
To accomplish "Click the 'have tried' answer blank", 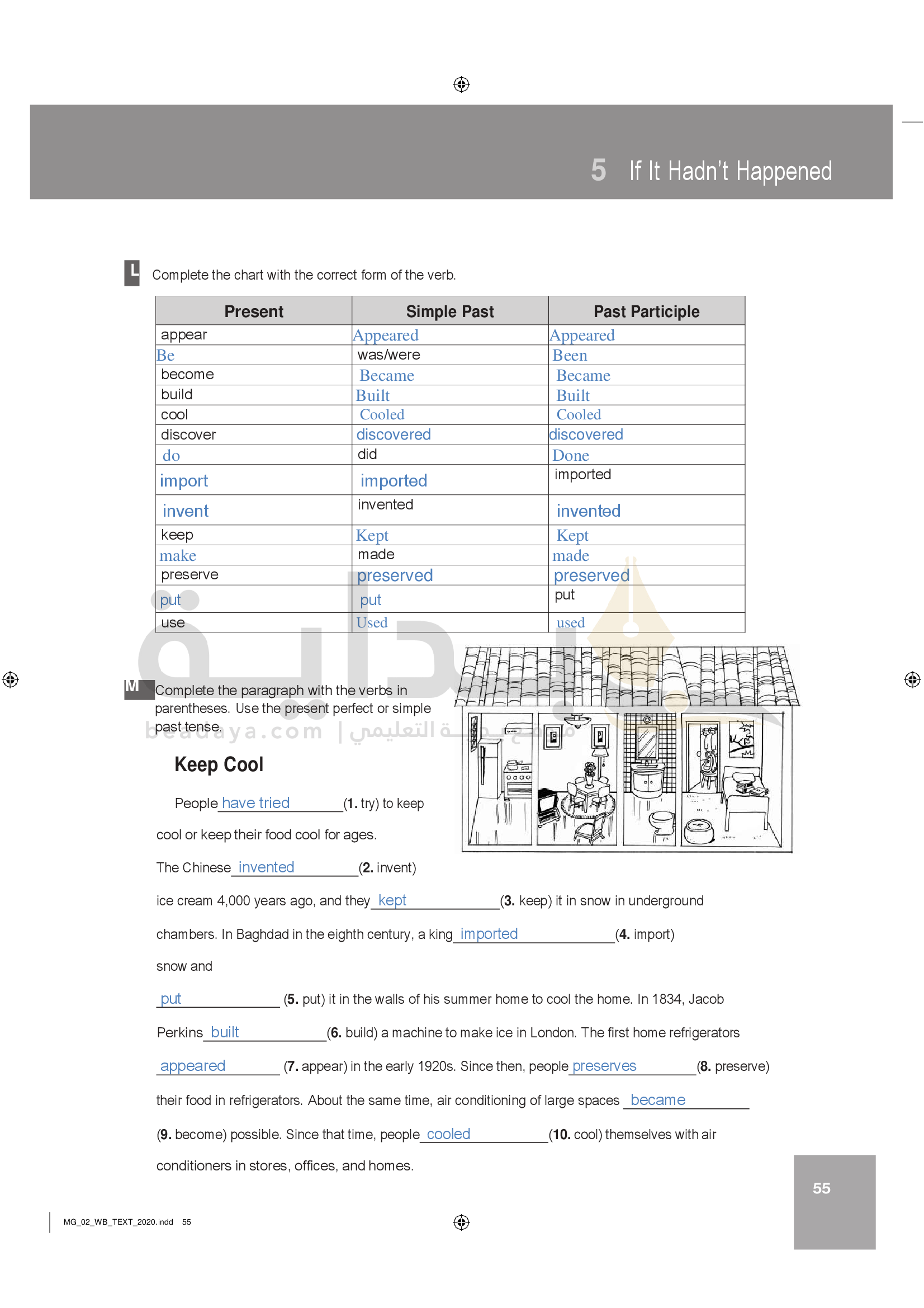I will coord(255,802).
